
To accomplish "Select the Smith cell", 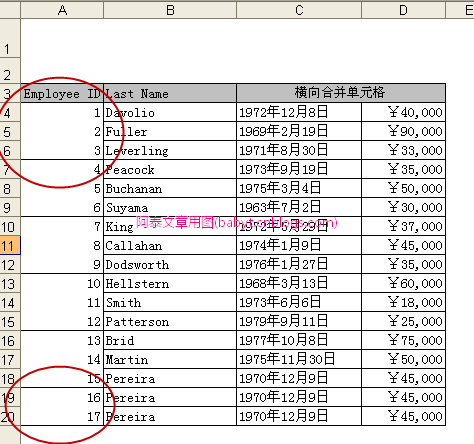I will (x=170, y=302).
